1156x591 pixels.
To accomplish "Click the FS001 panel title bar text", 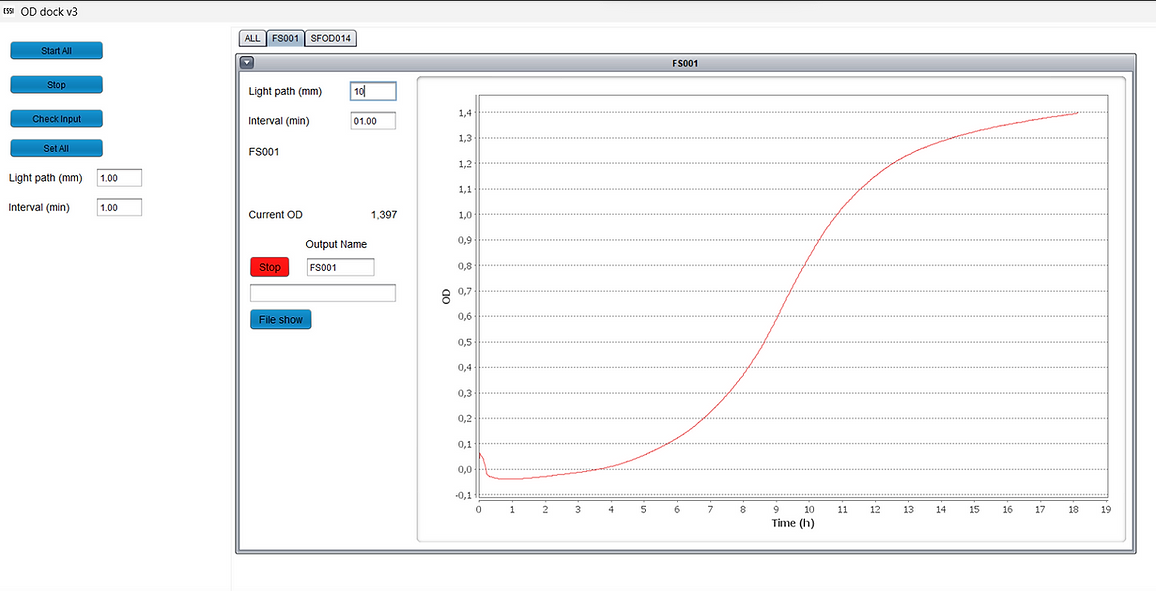I will click(x=685, y=64).
